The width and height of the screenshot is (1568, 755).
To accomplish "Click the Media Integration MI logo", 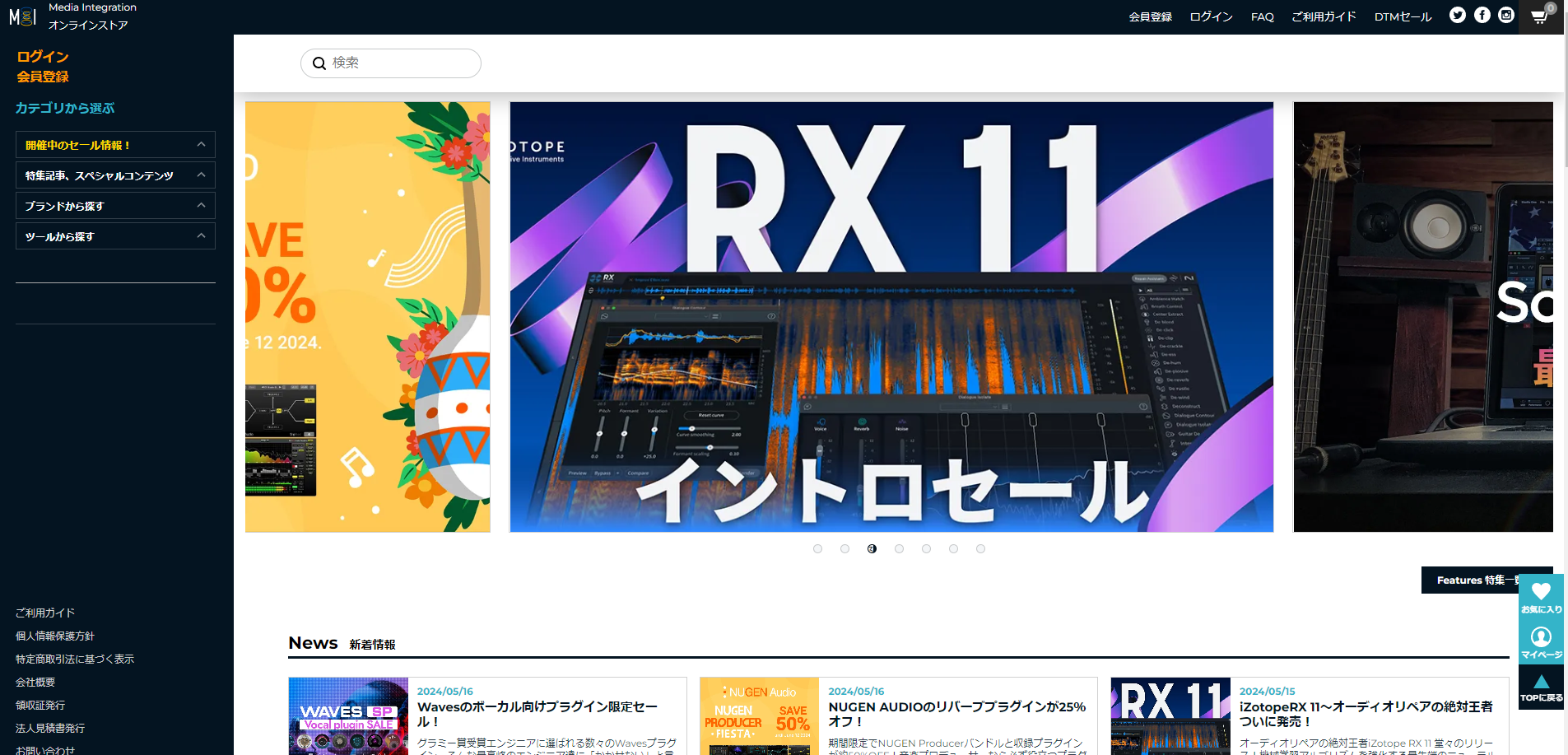I will 22,16.
